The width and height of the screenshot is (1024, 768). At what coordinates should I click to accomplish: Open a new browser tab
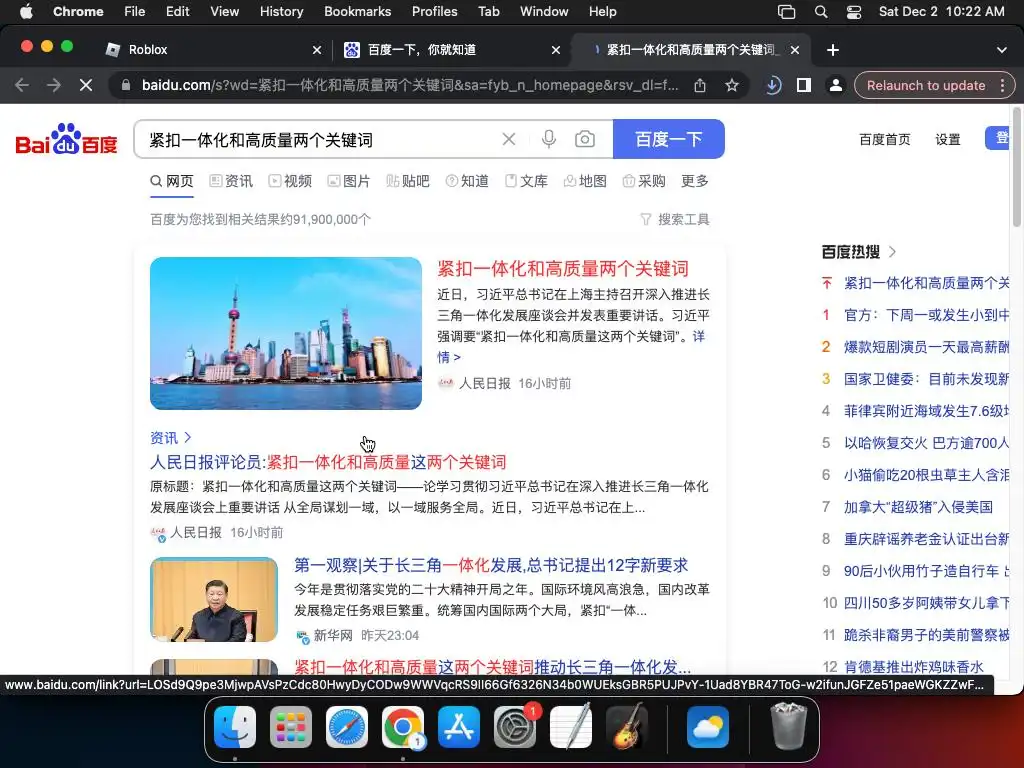coord(833,50)
